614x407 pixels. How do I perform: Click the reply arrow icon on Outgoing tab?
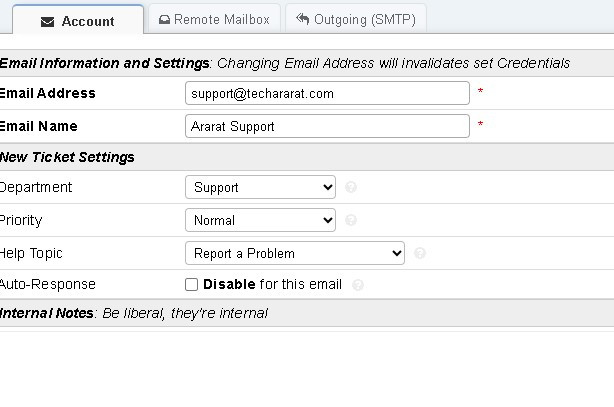(x=303, y=19)
